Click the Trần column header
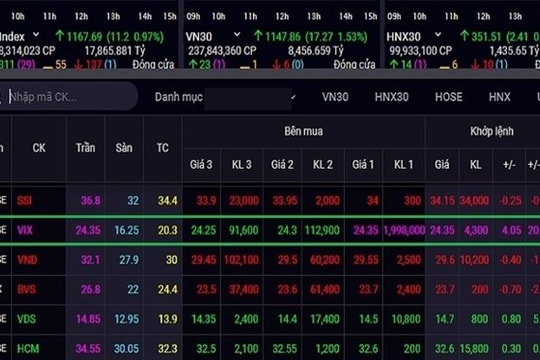The image size is (540, 360). [85, 148]
